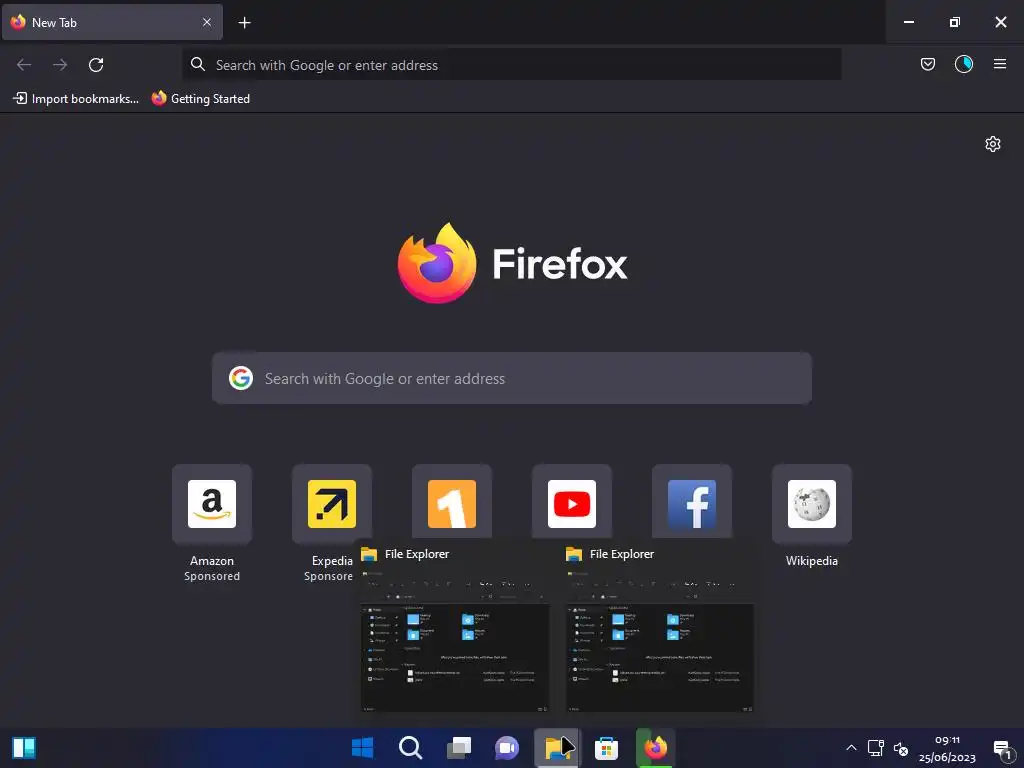
Task: Click the Back navigation arrow
Action: tap(24, 65)
